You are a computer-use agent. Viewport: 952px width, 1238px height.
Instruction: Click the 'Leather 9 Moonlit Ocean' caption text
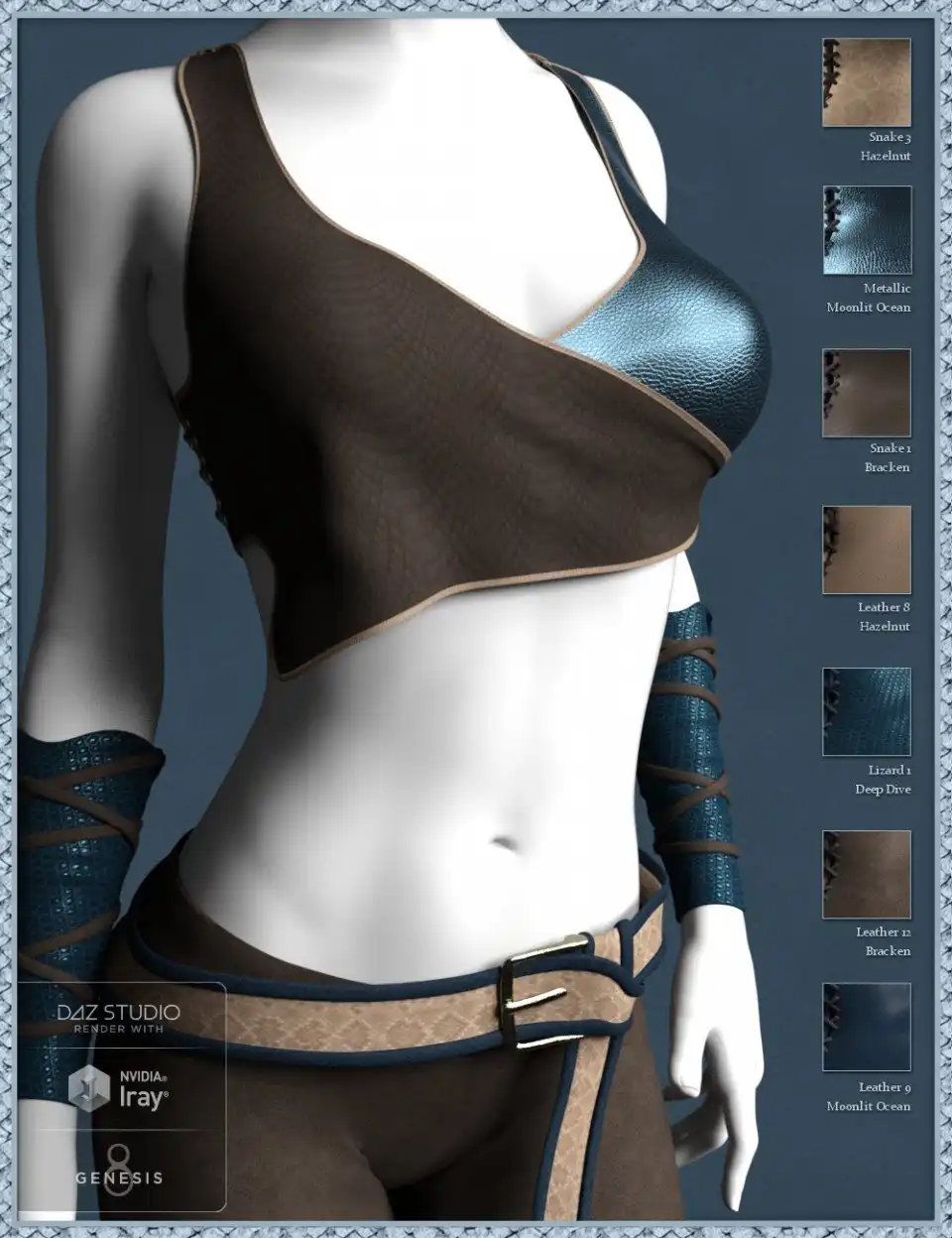click(x=869, y=1096)
